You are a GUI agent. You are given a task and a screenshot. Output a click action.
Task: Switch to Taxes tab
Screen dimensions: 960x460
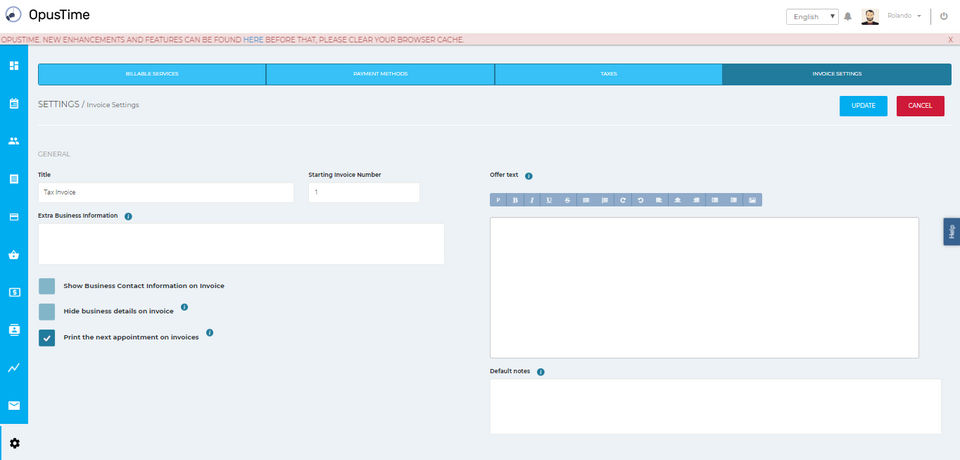[x=609, y=74]
